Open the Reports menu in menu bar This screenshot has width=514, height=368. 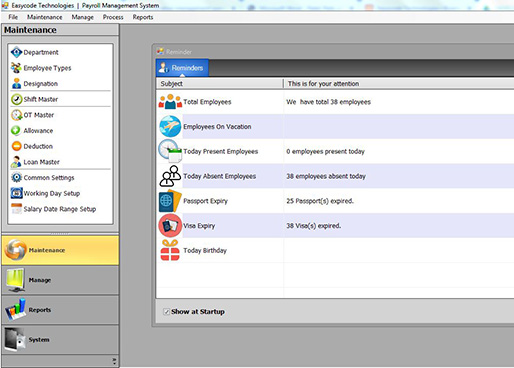coord(143,17)
